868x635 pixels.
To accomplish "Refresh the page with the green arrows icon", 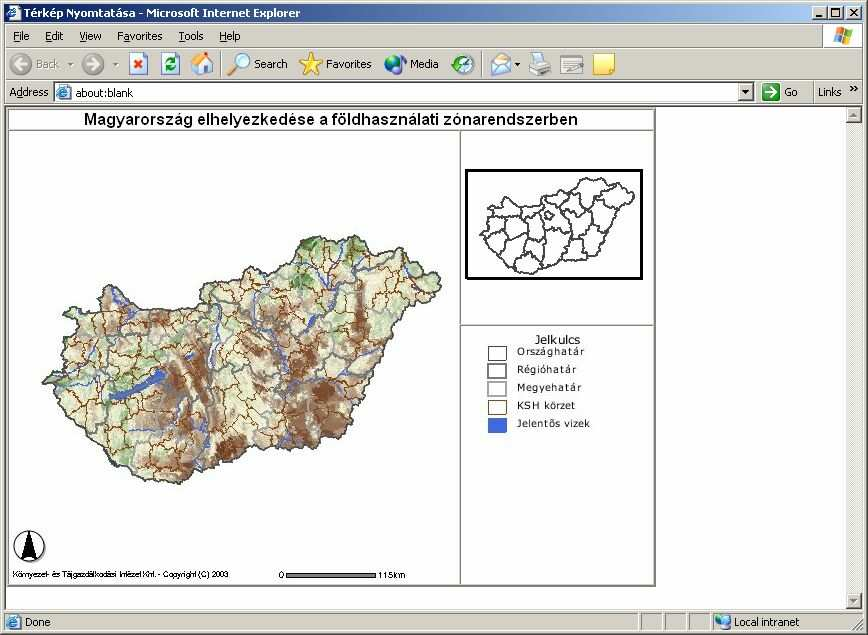I will pyautogui.click(x=170, y=64).
